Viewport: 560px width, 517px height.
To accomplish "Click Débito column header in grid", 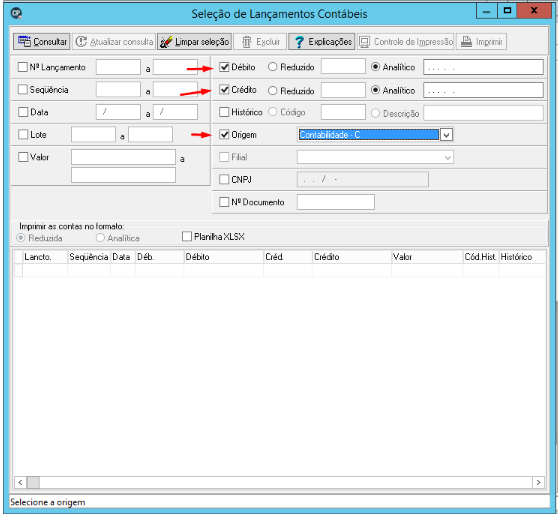I will 224,257.
